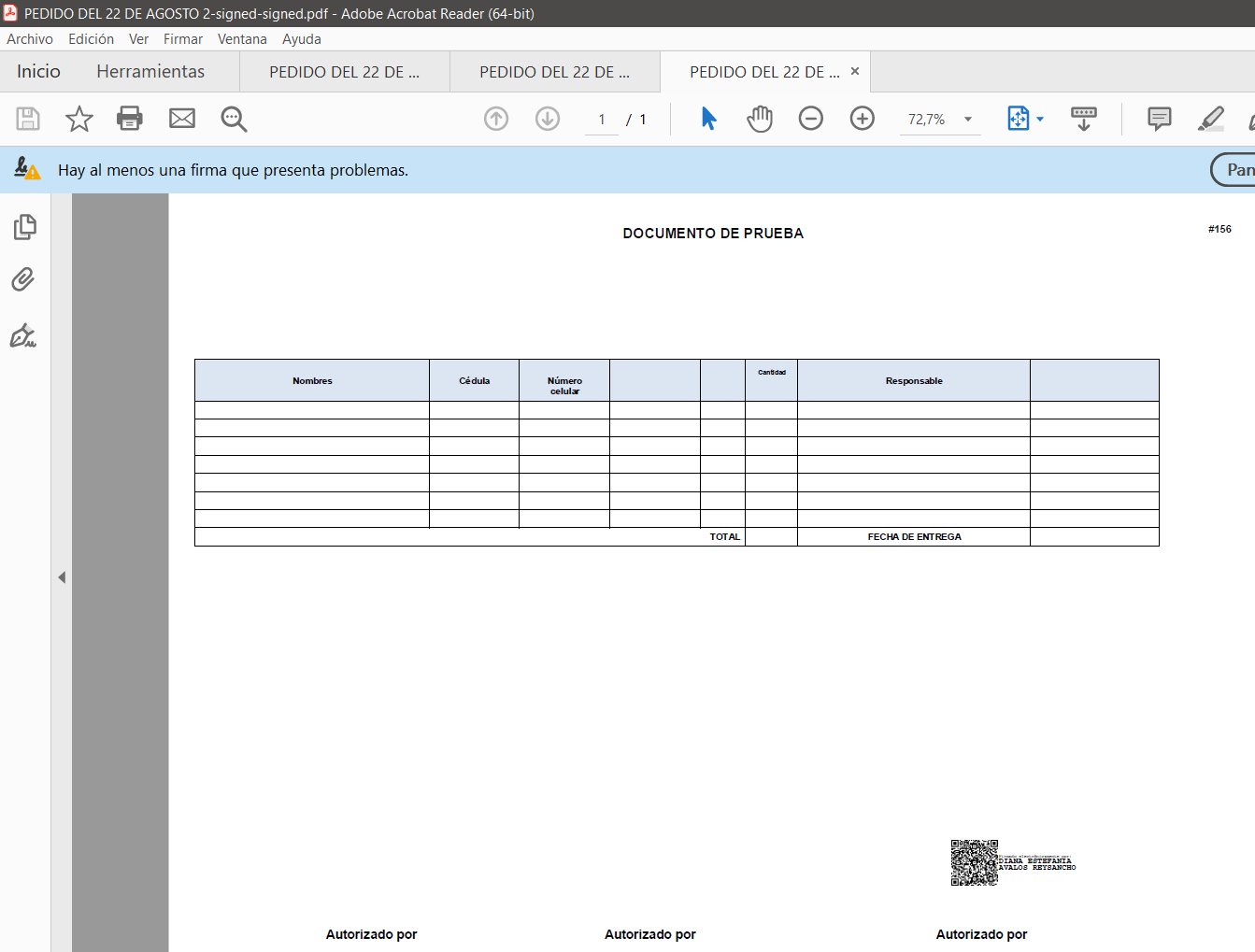The width and height of the screenshot is (1255, 952).
Task: Click the zoom percentage field 72,7%
Action: coord(926,120)
